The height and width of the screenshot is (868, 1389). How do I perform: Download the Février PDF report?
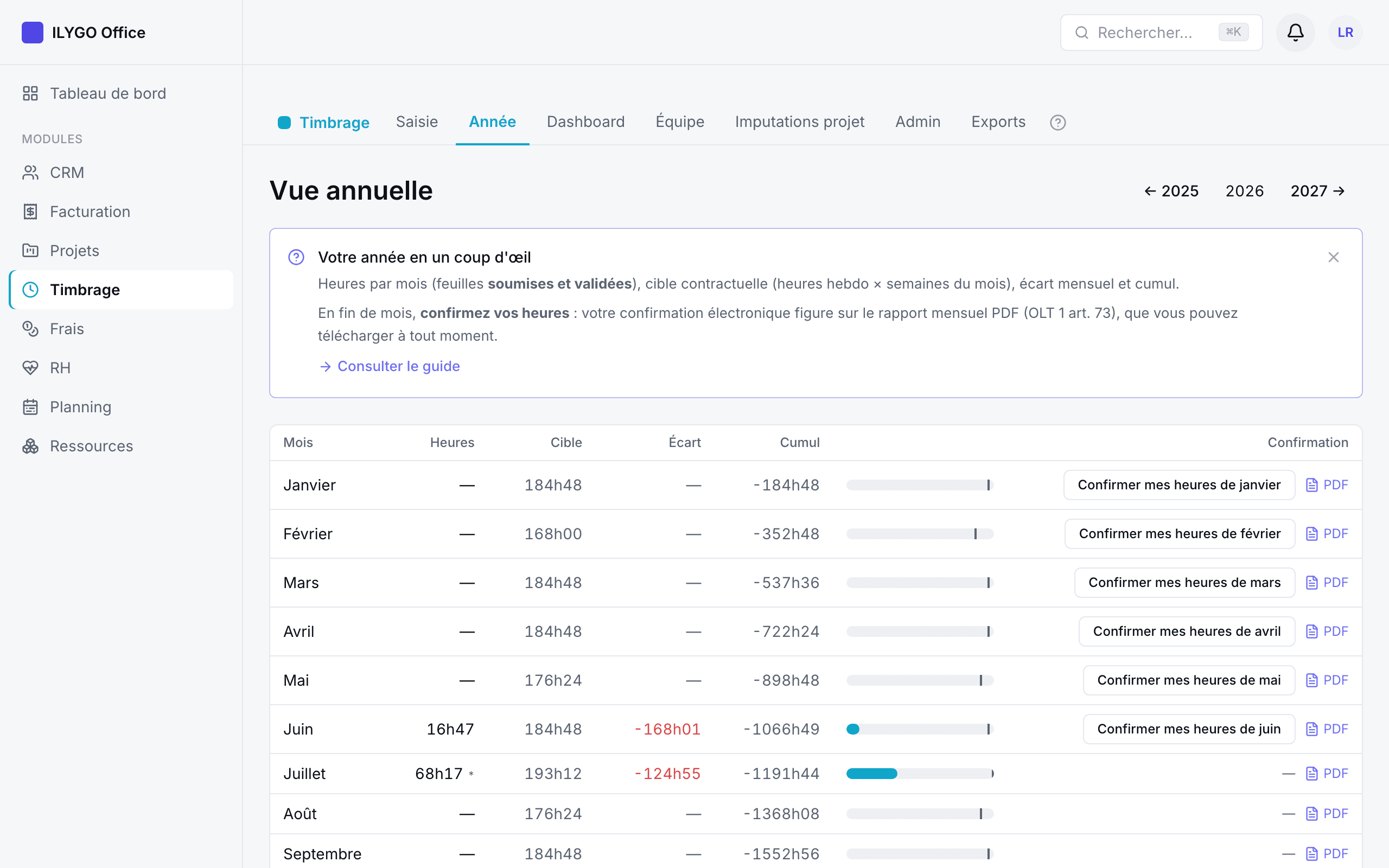1327,534
